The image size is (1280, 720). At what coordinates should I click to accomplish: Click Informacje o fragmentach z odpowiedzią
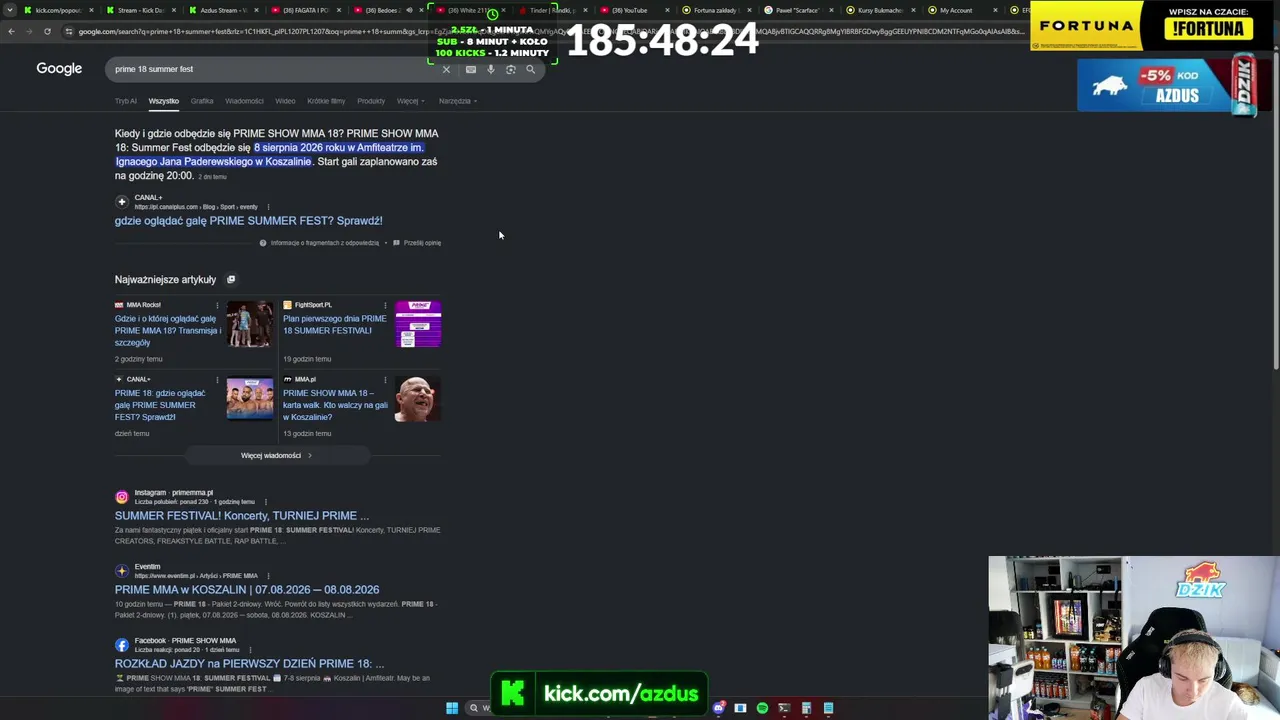(x=319, y=243)
